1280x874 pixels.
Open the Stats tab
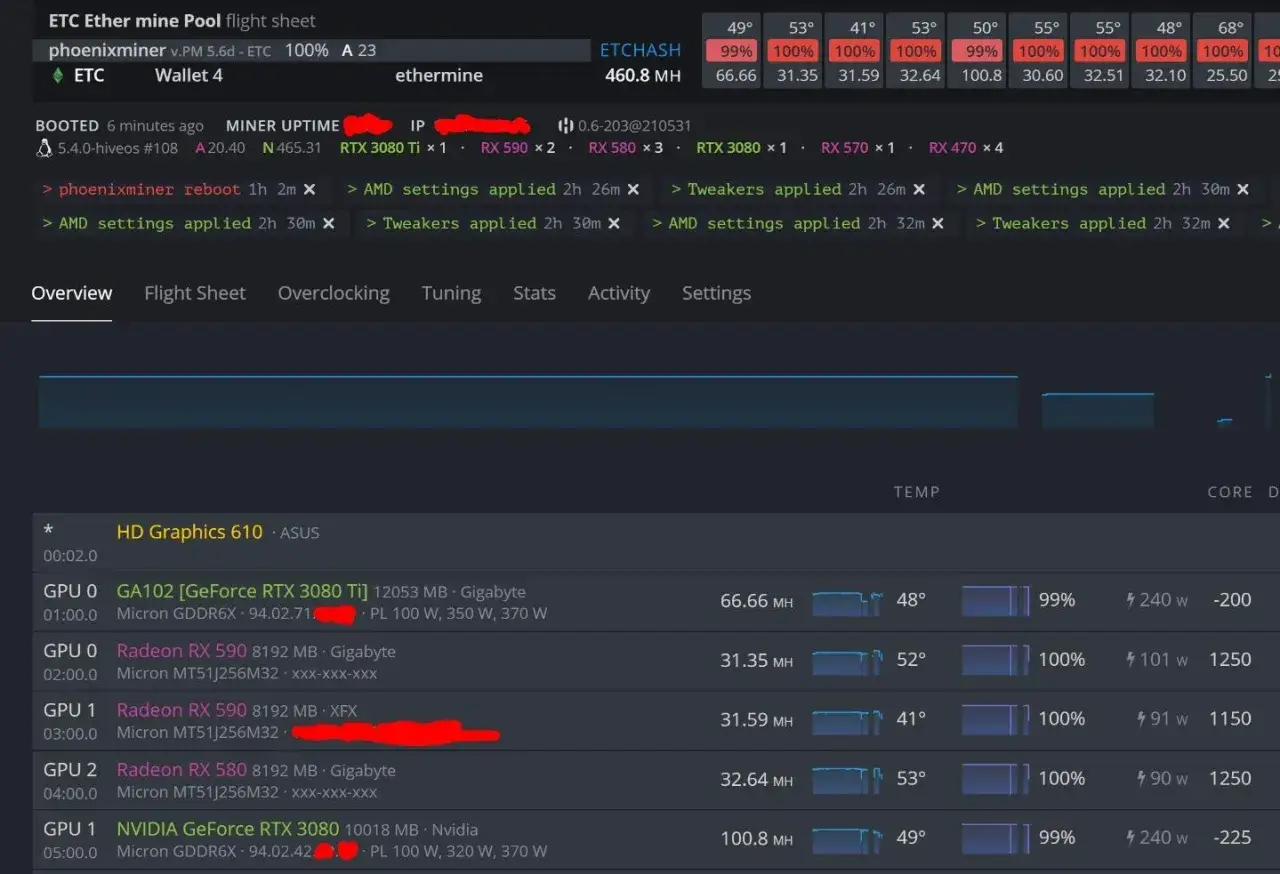[x=534, y=293]
